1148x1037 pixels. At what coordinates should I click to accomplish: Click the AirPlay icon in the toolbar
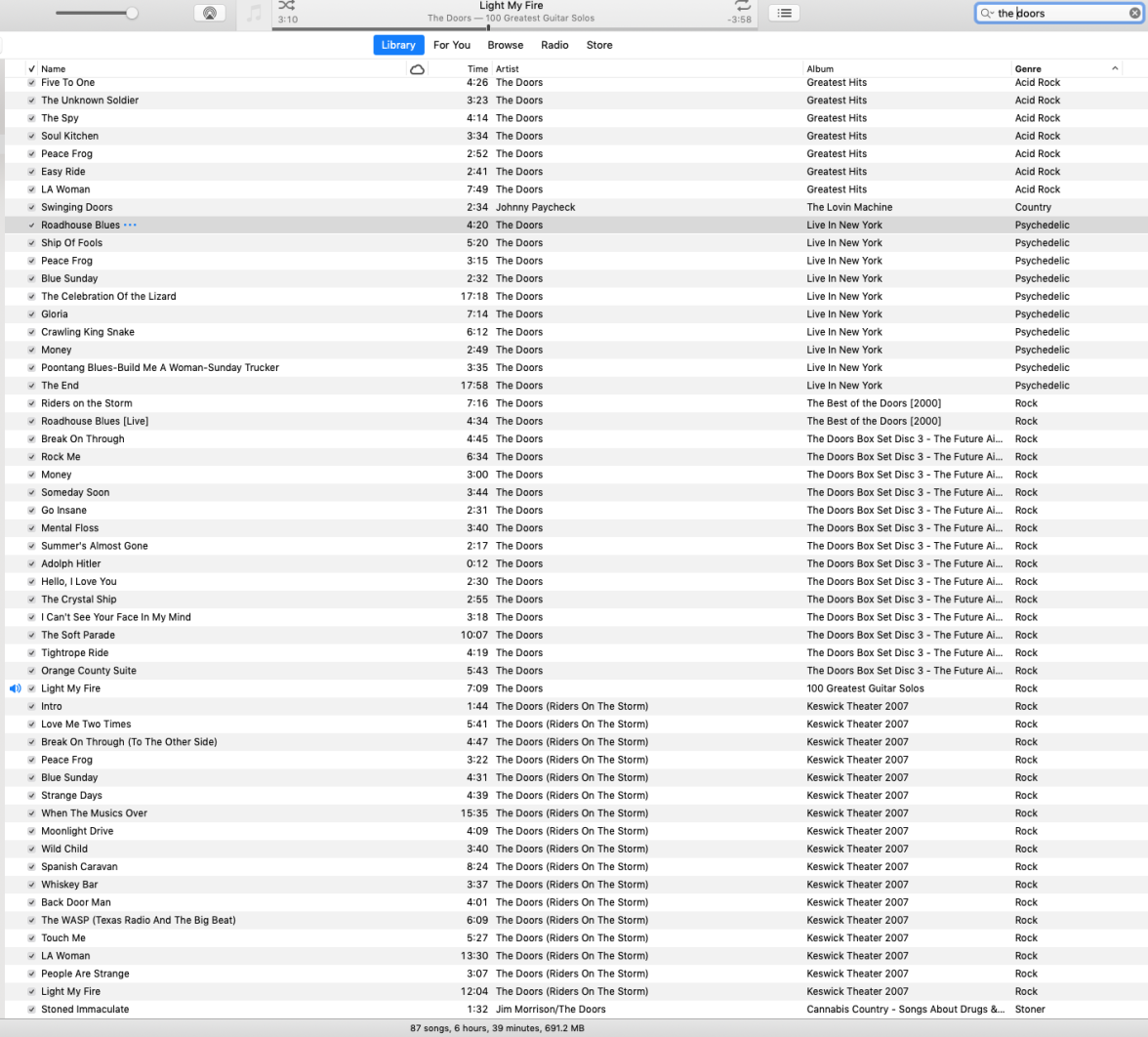click(x=210, y=13)
